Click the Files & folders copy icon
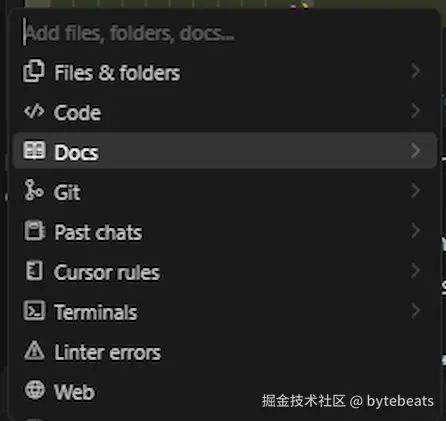This screenshot has width=446, height=421. pos(34,71)
